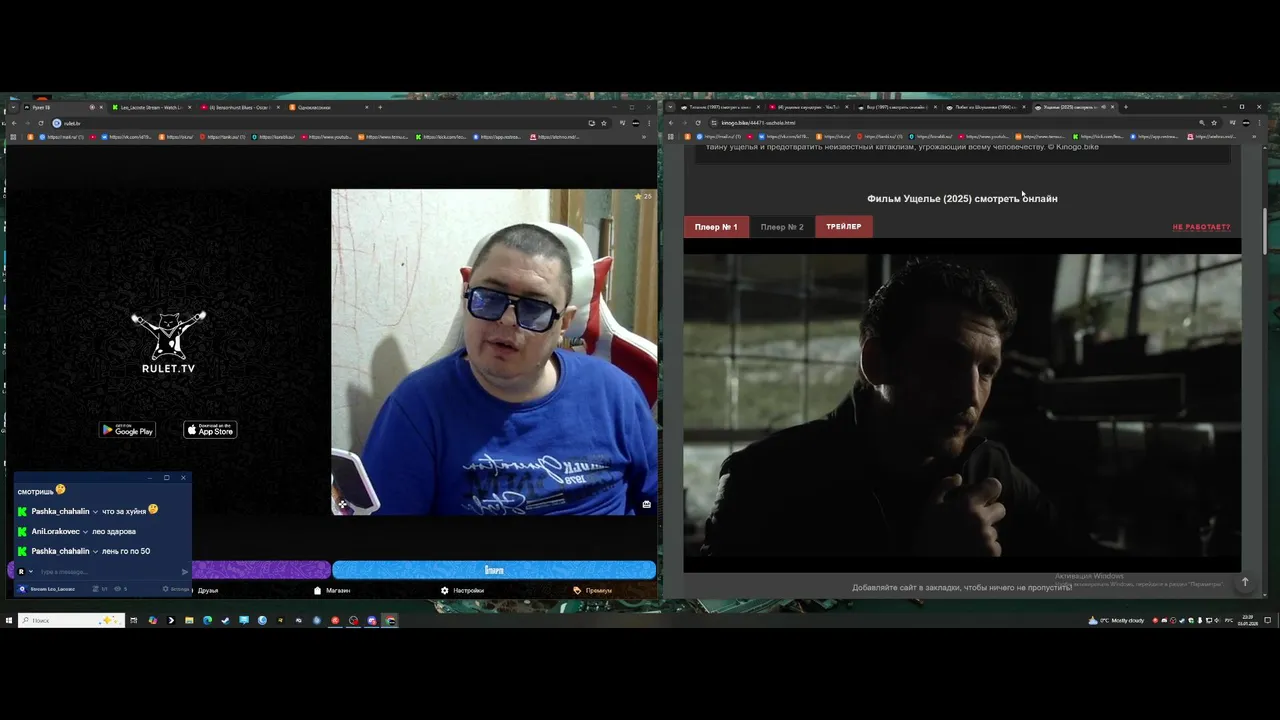Open Task View on the taskbar
Screen dimensions: 1280x720
pos(133,620)
